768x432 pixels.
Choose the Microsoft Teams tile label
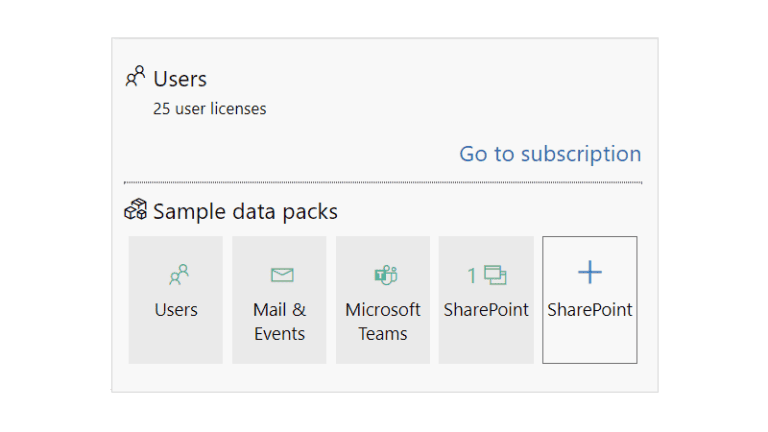click(x=383, y=322)
